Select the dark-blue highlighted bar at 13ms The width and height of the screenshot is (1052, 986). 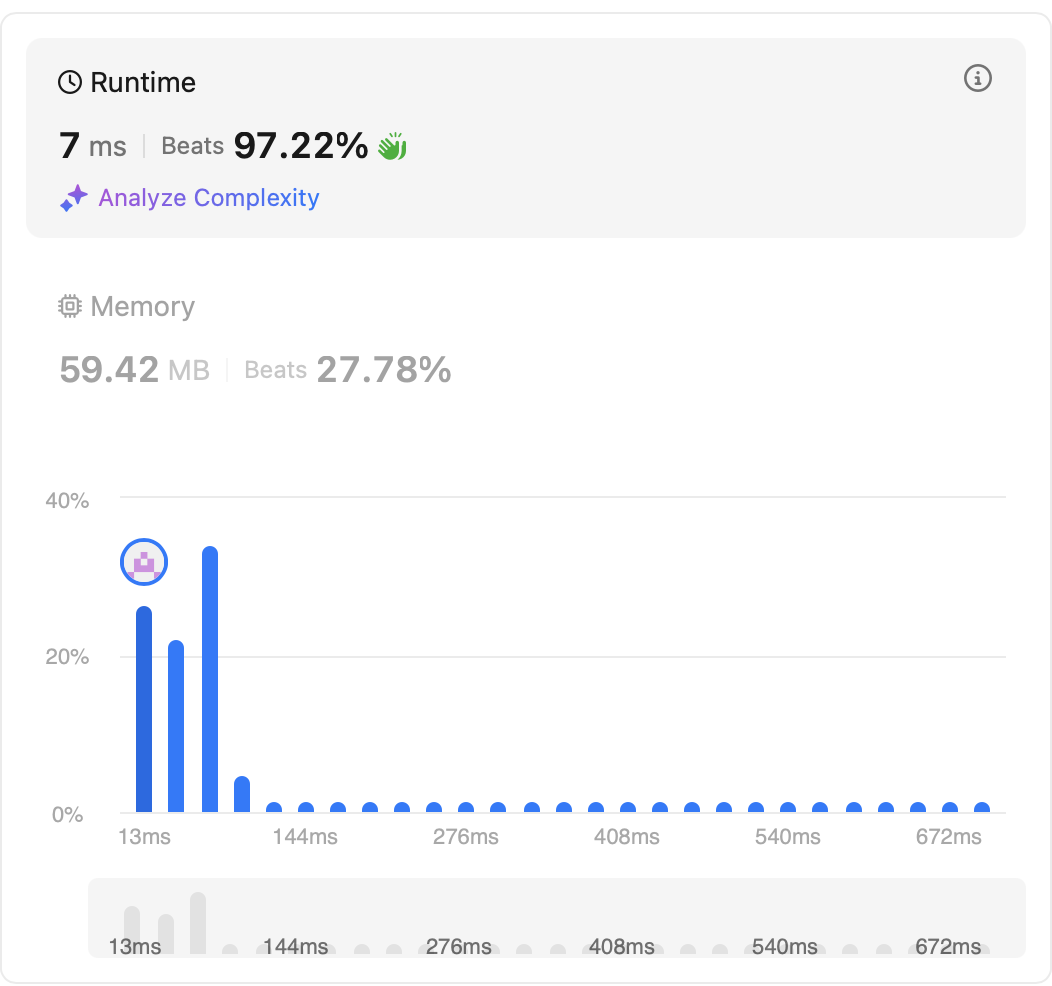[144, 710]
